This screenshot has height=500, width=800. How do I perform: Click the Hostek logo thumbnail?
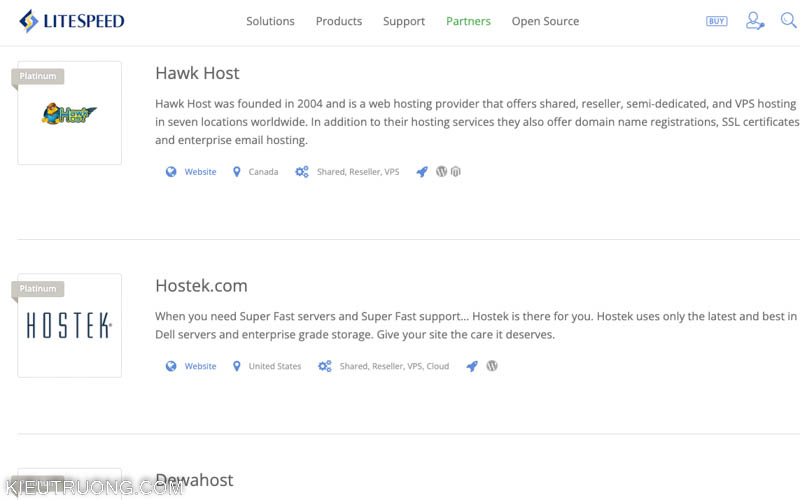[x=69, y=326]
